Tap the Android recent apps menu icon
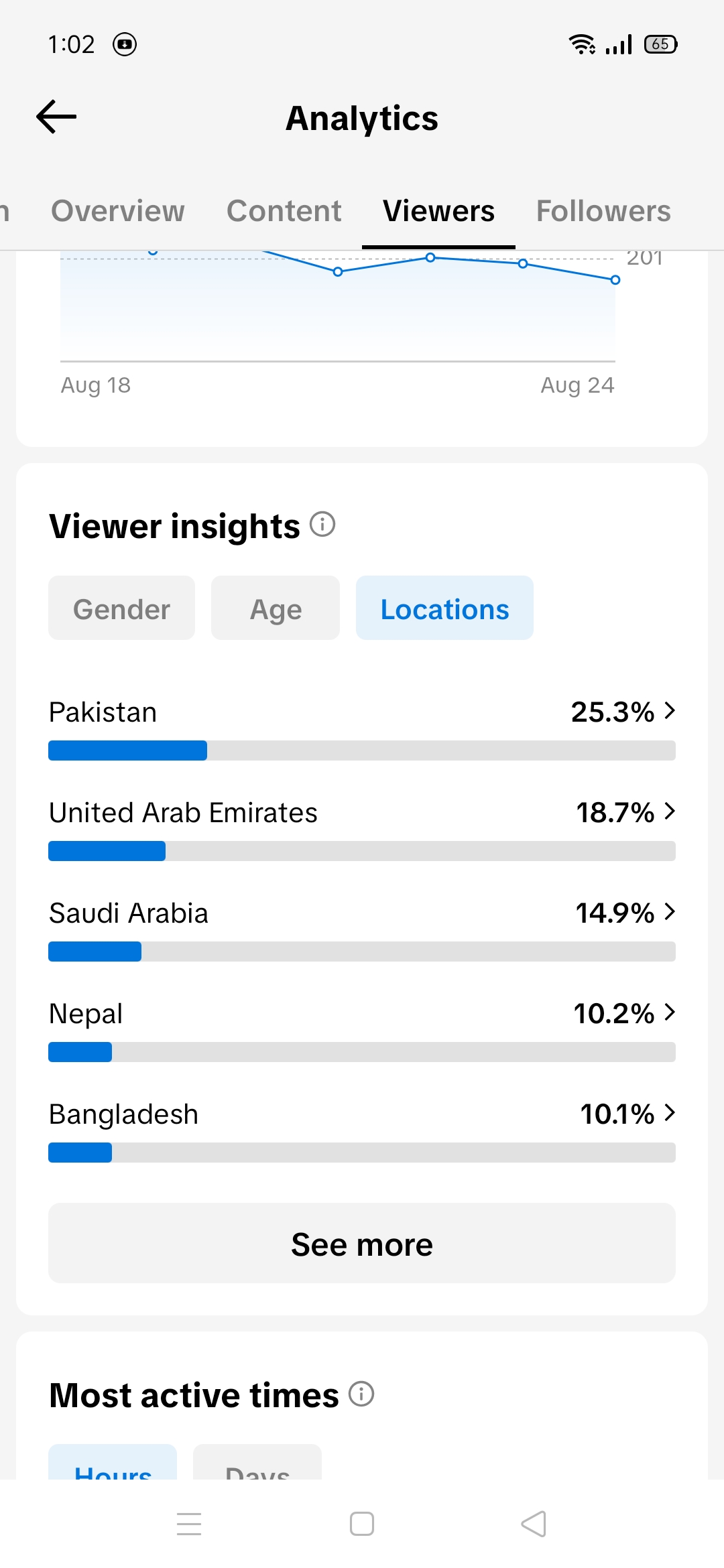 coord(189,1524)
